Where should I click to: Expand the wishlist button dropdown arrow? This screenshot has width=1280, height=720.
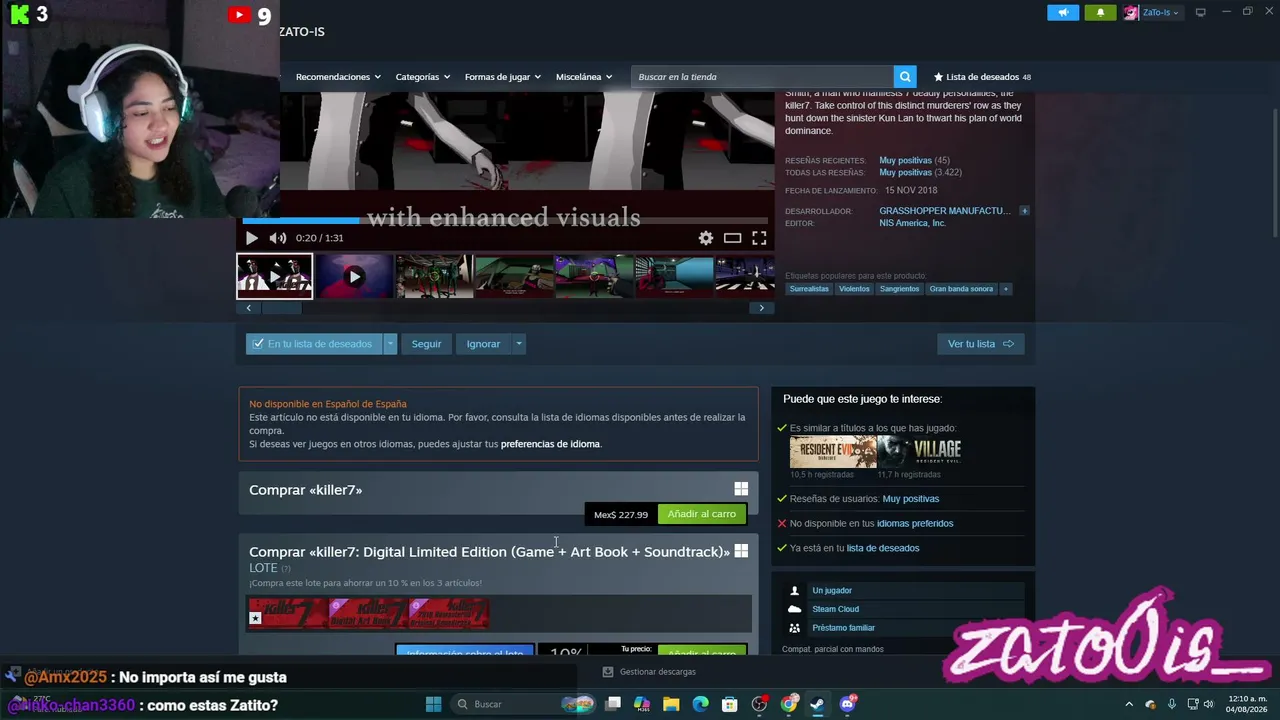390,344
